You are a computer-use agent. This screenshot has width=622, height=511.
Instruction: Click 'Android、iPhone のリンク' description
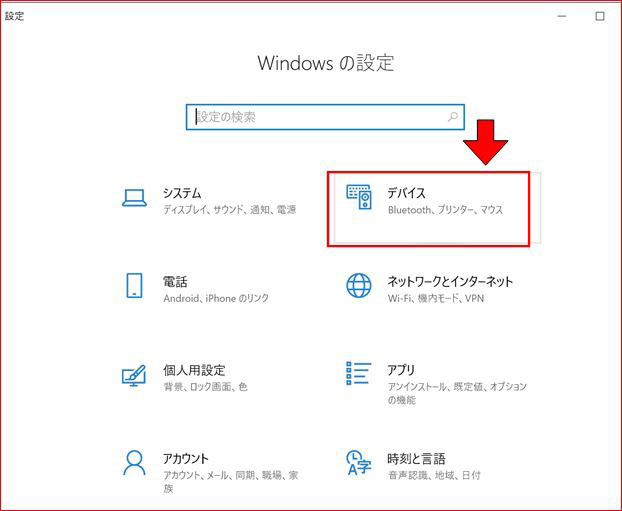coord(216,298)
